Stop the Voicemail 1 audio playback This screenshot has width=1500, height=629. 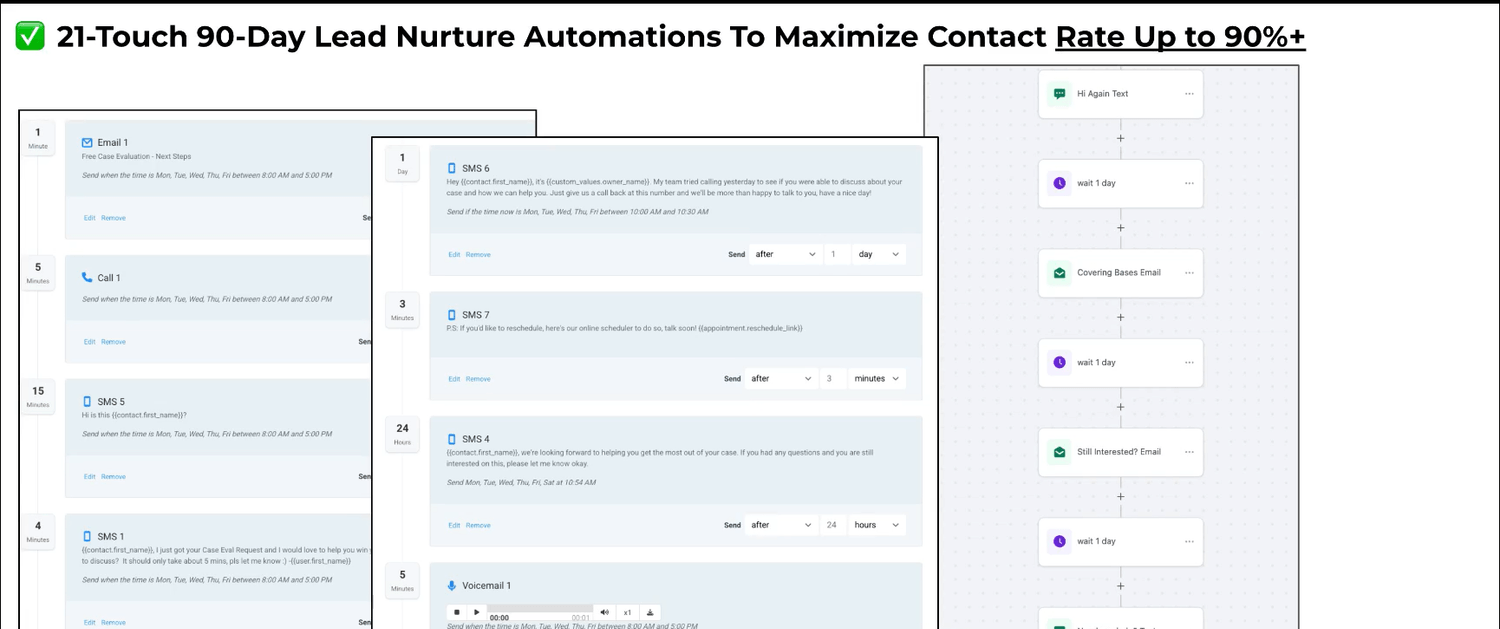[x=457, y=612]
